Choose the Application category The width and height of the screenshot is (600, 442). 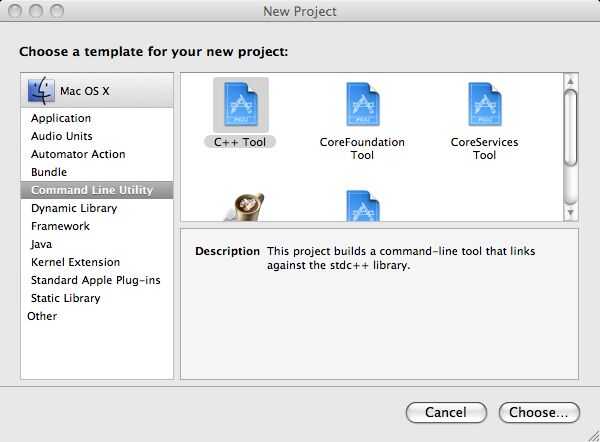61,118
